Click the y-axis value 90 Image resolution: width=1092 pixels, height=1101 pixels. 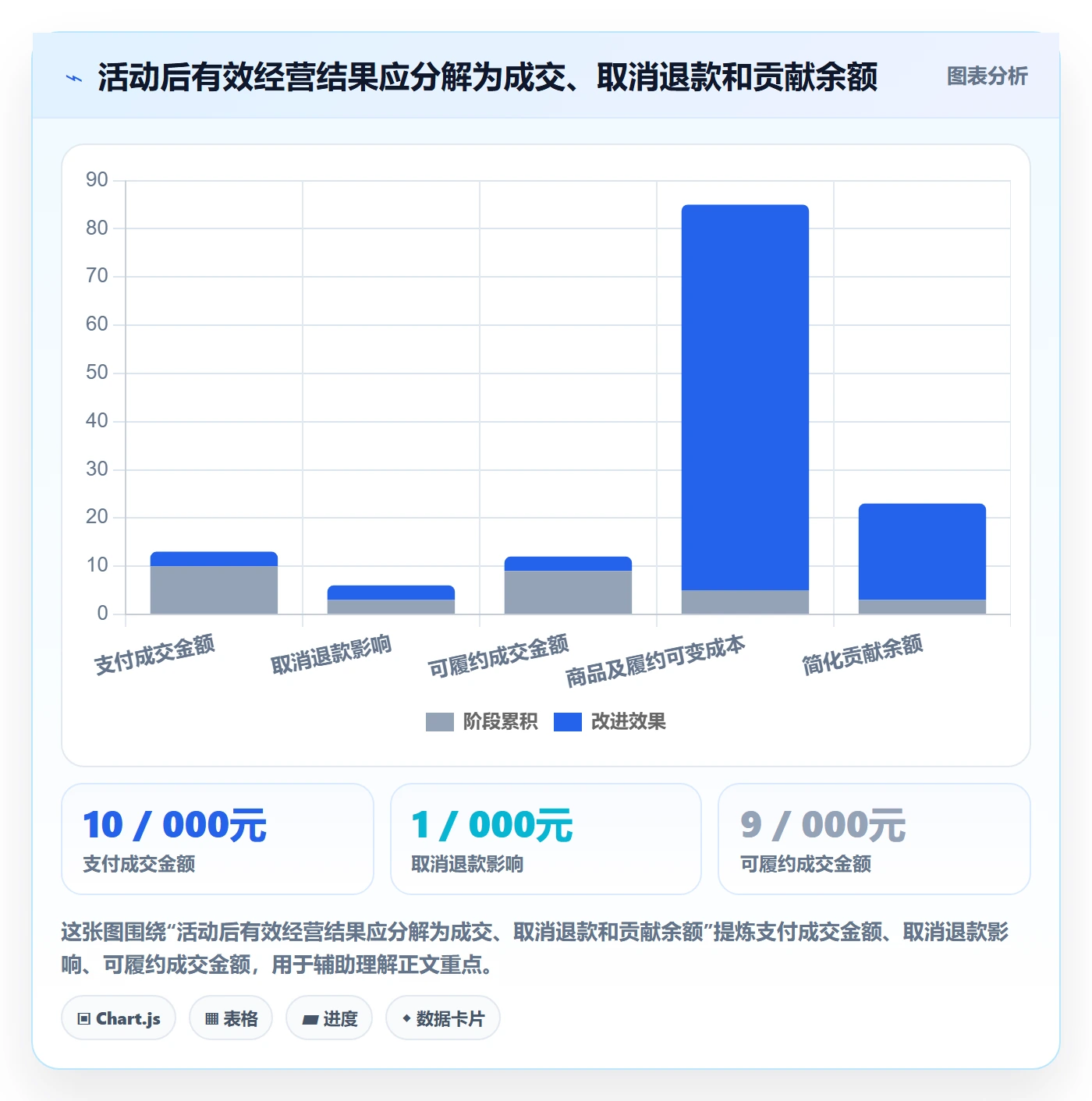[97, 180]
